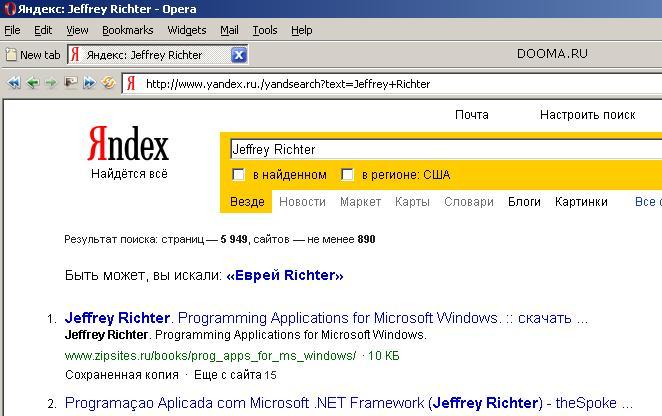Click the Яndex logo
Image resolution: width=662 pixels, height=416 pixels.
pos(129,147)
